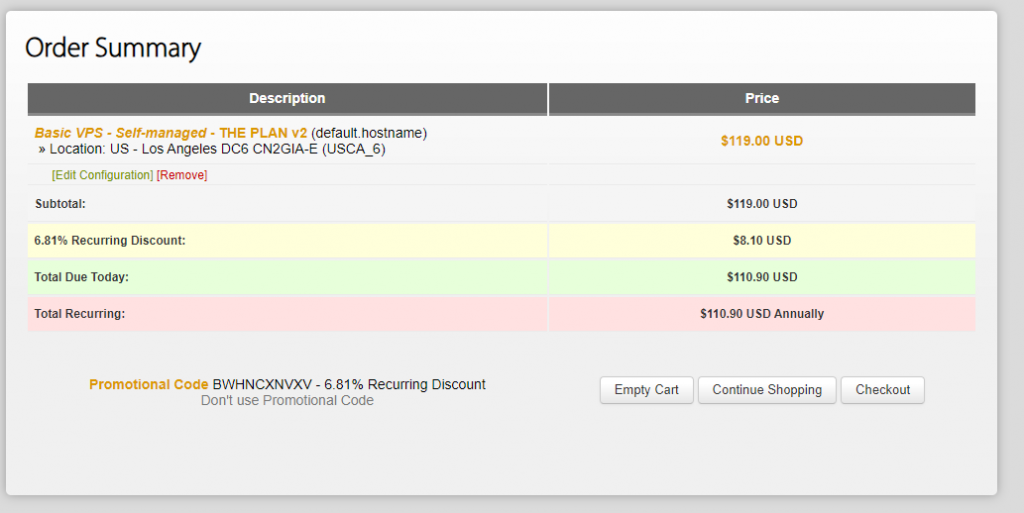Image resolution: width=1024 pixels, height=513 pixels.
Task: Click the Los Angeles DC6 location line
Action: 212,149
